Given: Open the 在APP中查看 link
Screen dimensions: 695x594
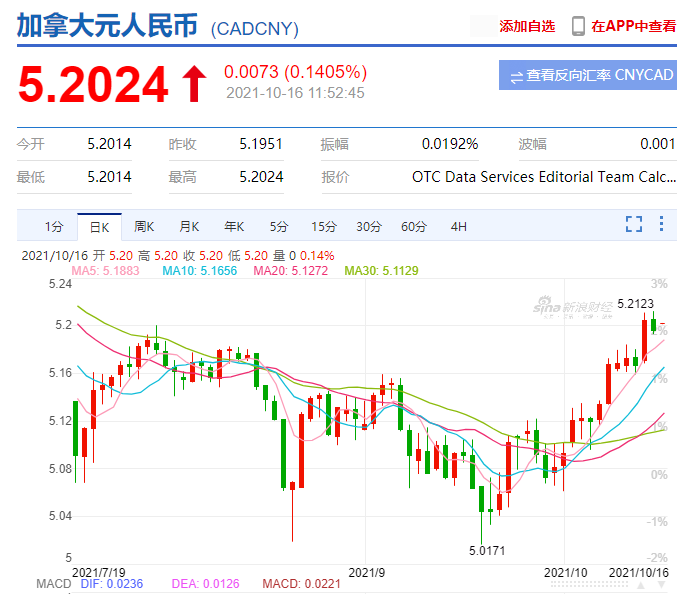Looking at the screenshot, I should pyautogui.click(x=633, y=26).
